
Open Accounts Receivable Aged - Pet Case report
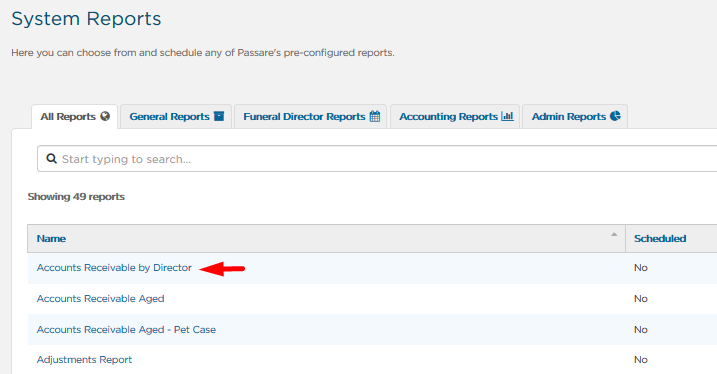[126, 330]
